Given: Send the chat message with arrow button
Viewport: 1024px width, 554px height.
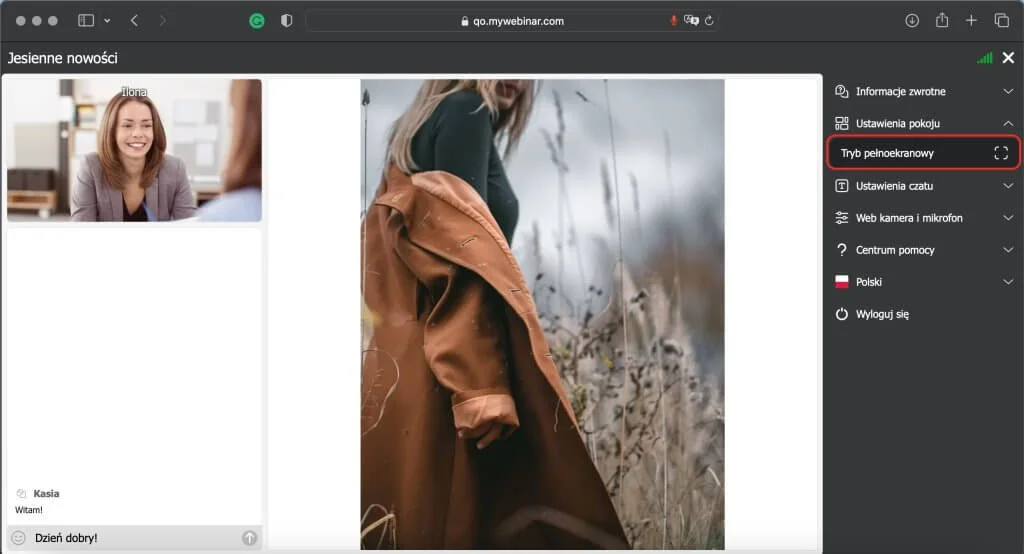Looking at the screenshot, I should pyautogui.click(x=249, y=538).
